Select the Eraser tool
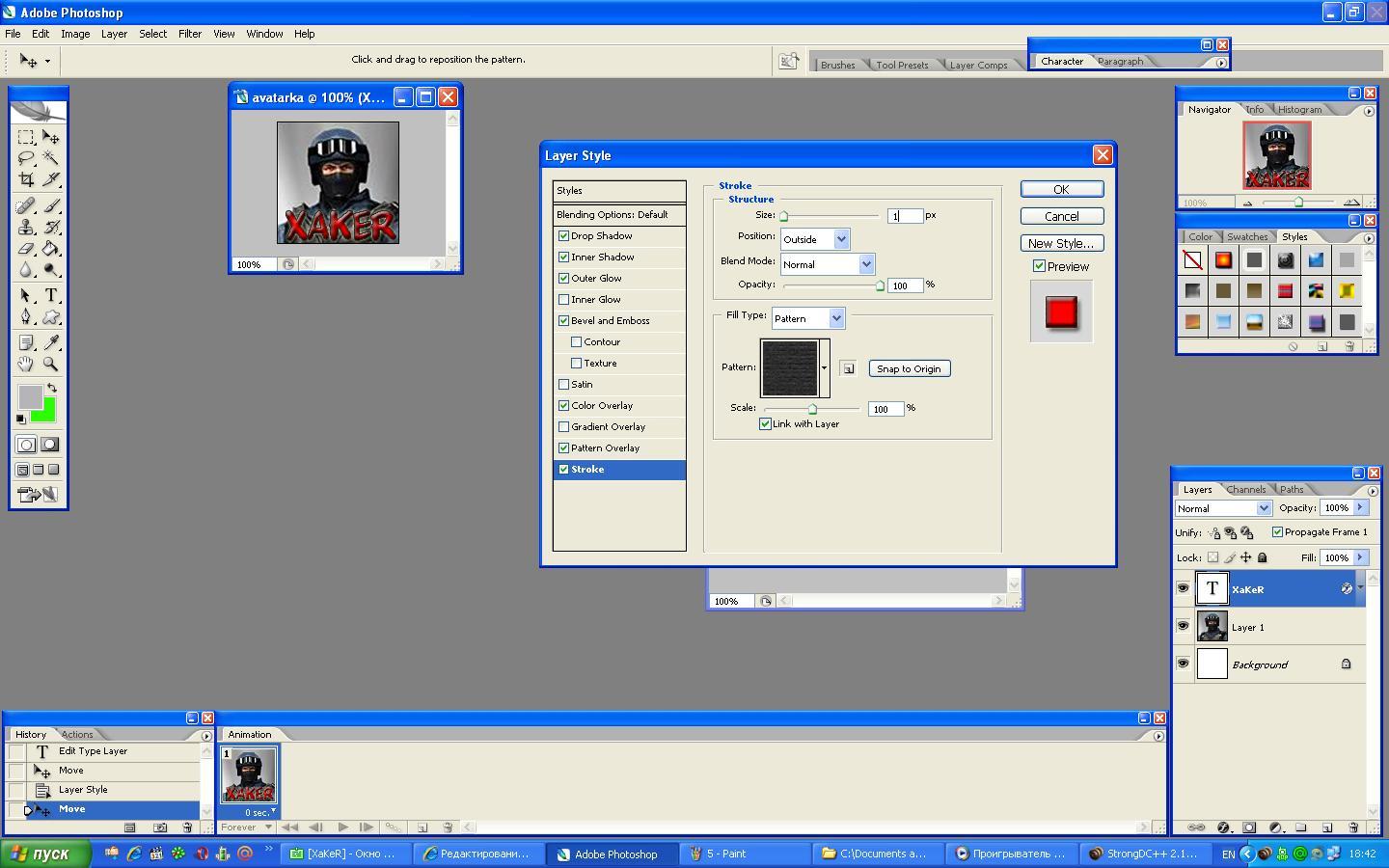 26,249
